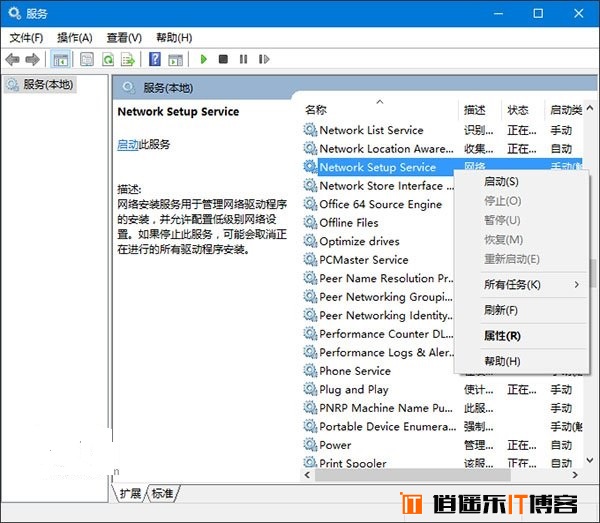Sort by the 状态 column header
The width and height of the screenshot is (600, 523).
pos(523,110)
